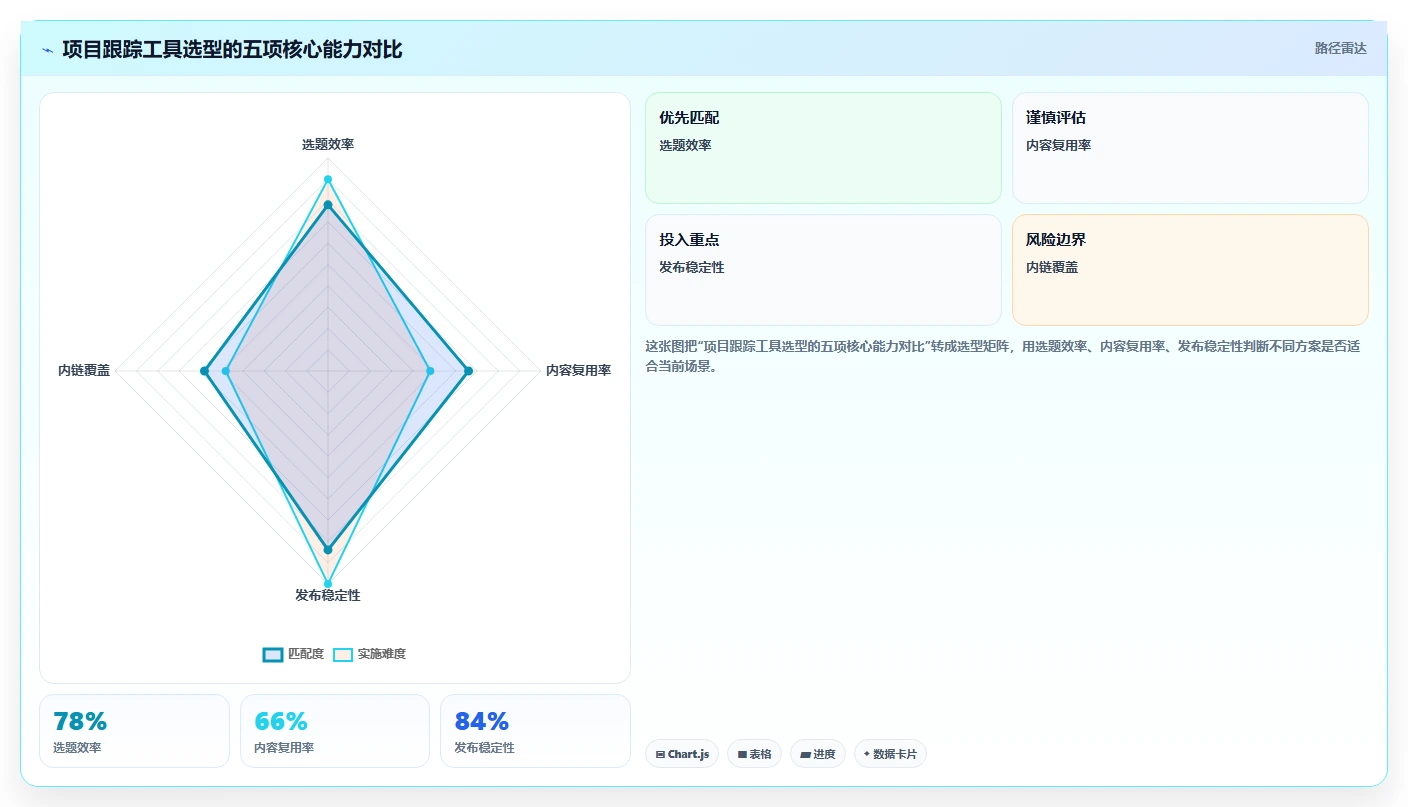Open the 投入重点 card
The width and height of the screenshot is (1408, 807).
[x=823, y=270]
